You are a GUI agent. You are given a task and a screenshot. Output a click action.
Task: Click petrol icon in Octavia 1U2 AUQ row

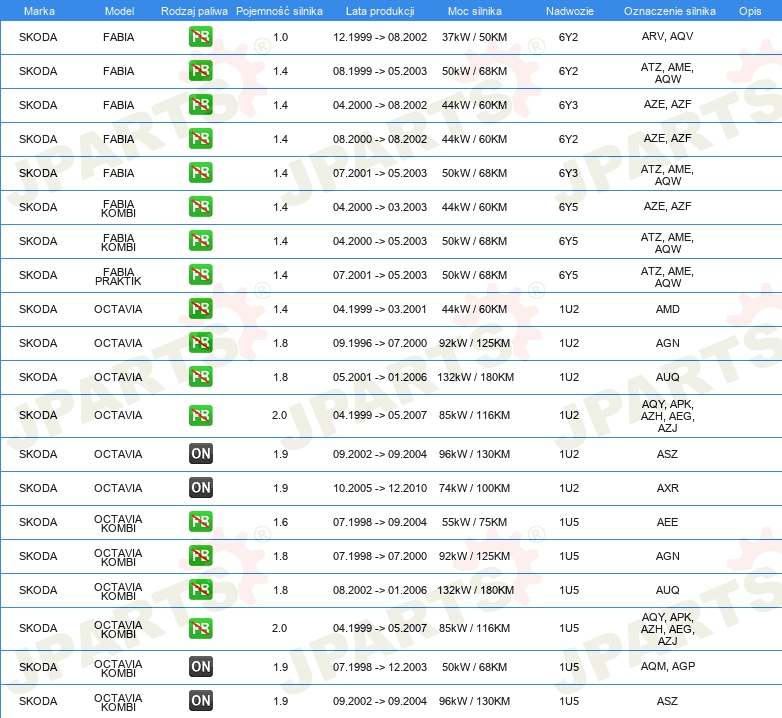pyautogui.click(x=200, y=376)
